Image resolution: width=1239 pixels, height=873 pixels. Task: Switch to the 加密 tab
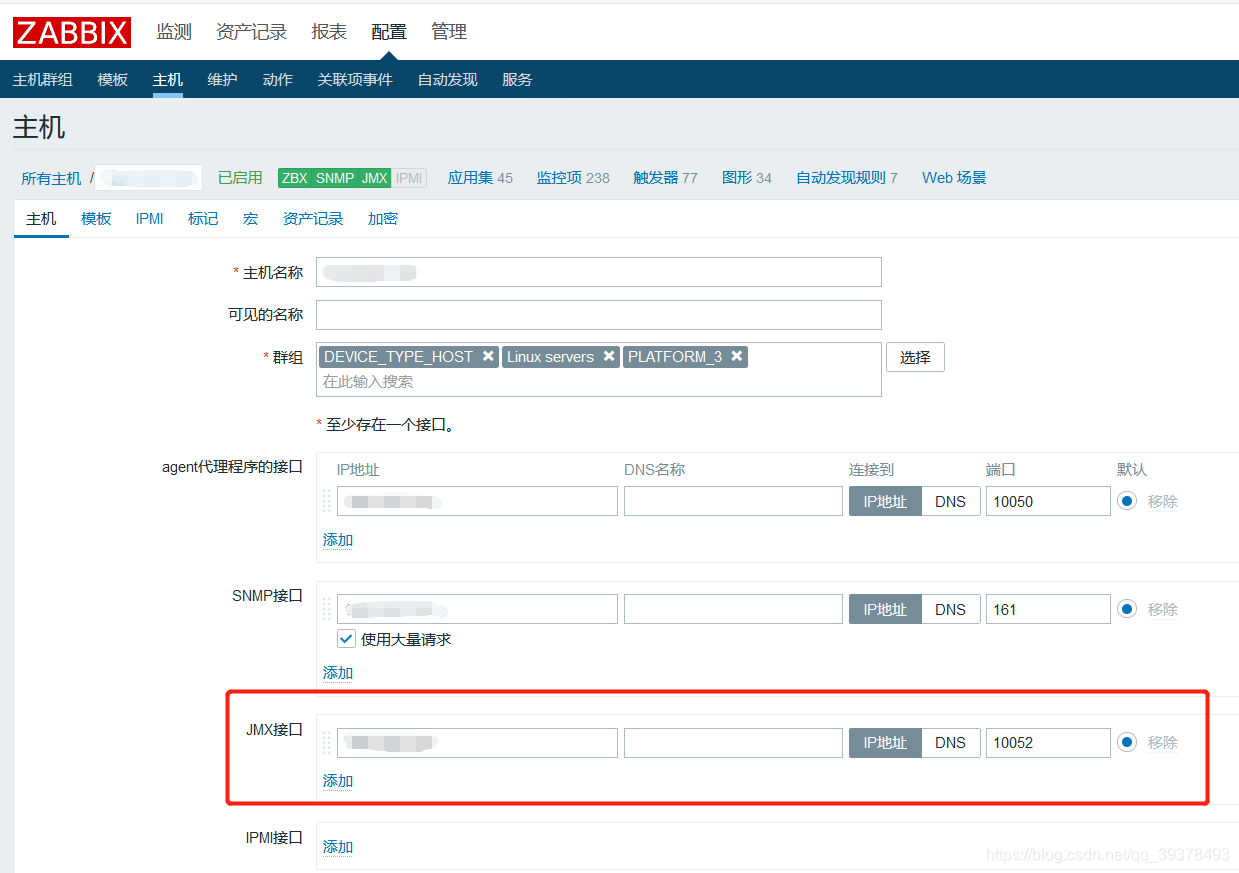[x=382, y=218]
